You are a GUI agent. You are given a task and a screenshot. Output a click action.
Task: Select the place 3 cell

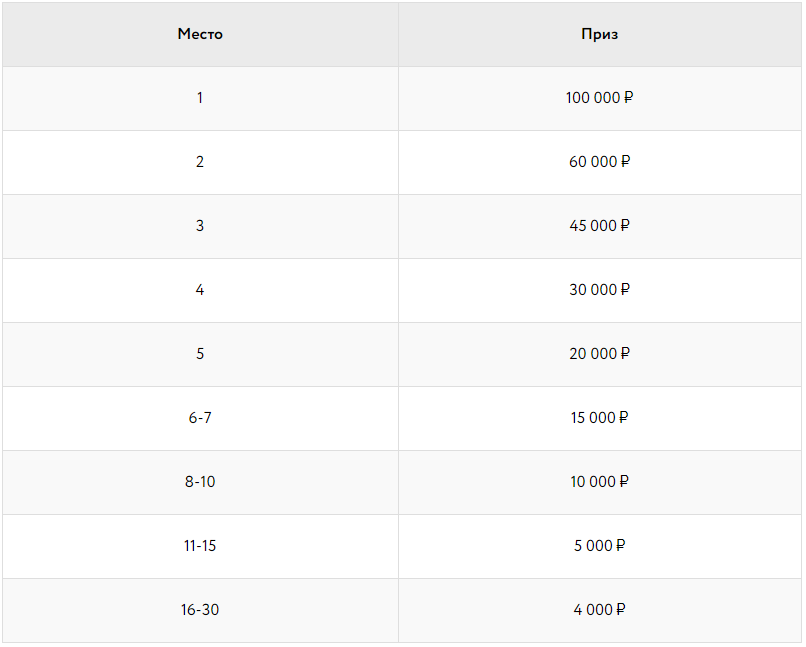coord(200,226)
